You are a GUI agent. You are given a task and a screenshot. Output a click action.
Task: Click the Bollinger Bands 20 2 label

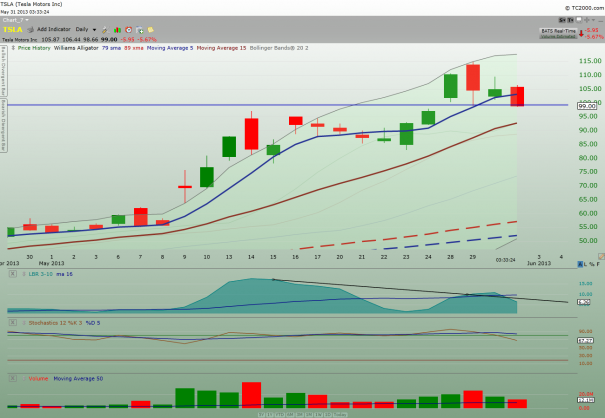click(279, 48)
